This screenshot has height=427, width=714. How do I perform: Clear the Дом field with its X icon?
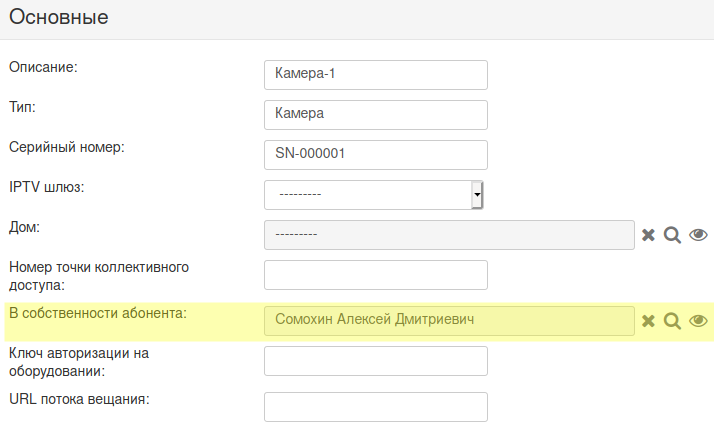coord(648,235)
